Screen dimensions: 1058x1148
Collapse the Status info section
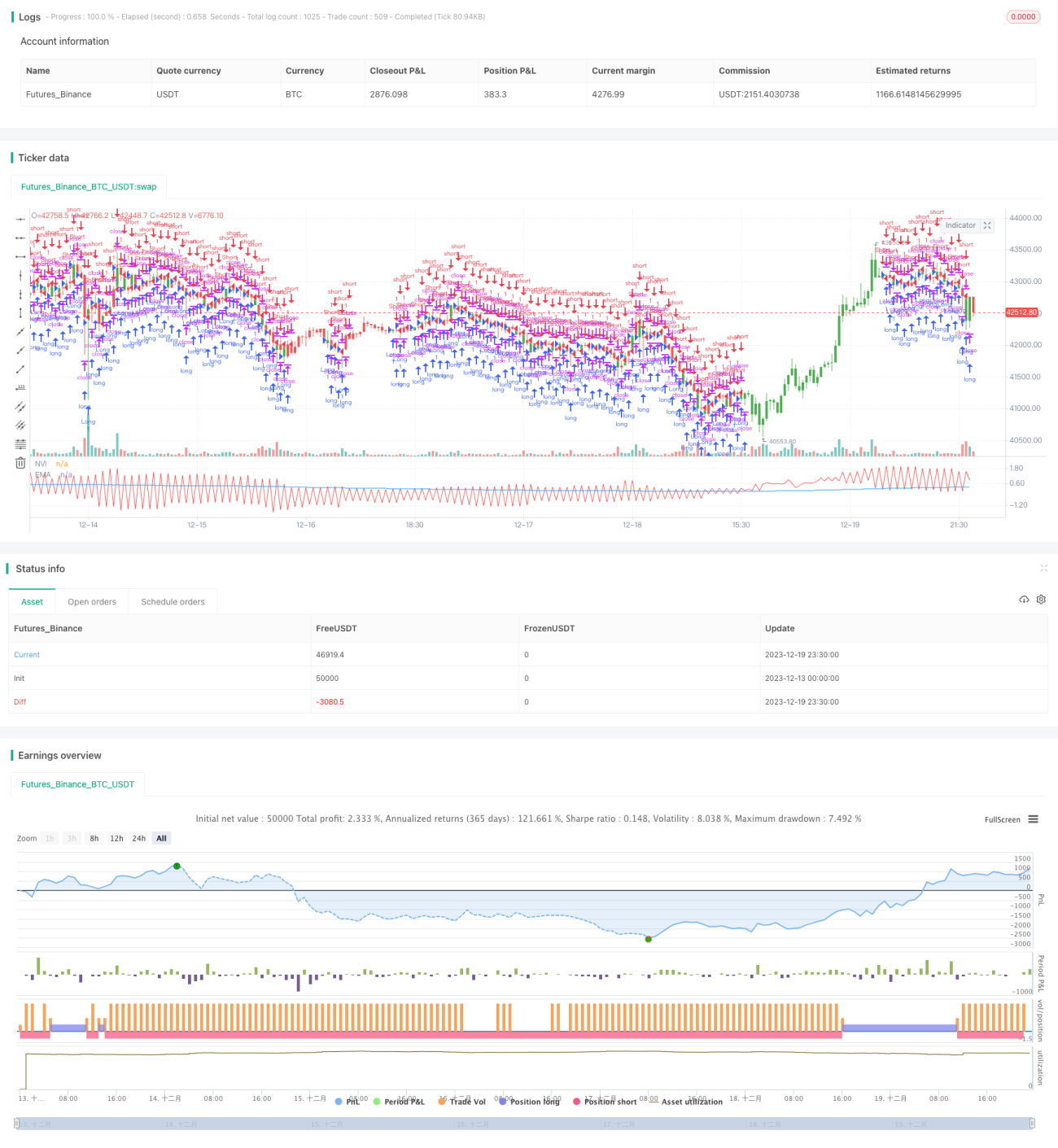point(1043,568)
